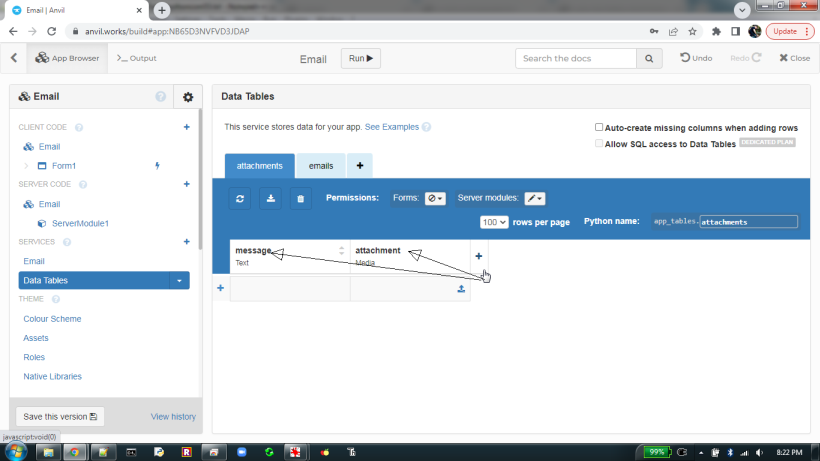Switch to the Output tab
This screenshot has height=461, width=820.
[137, 58]
